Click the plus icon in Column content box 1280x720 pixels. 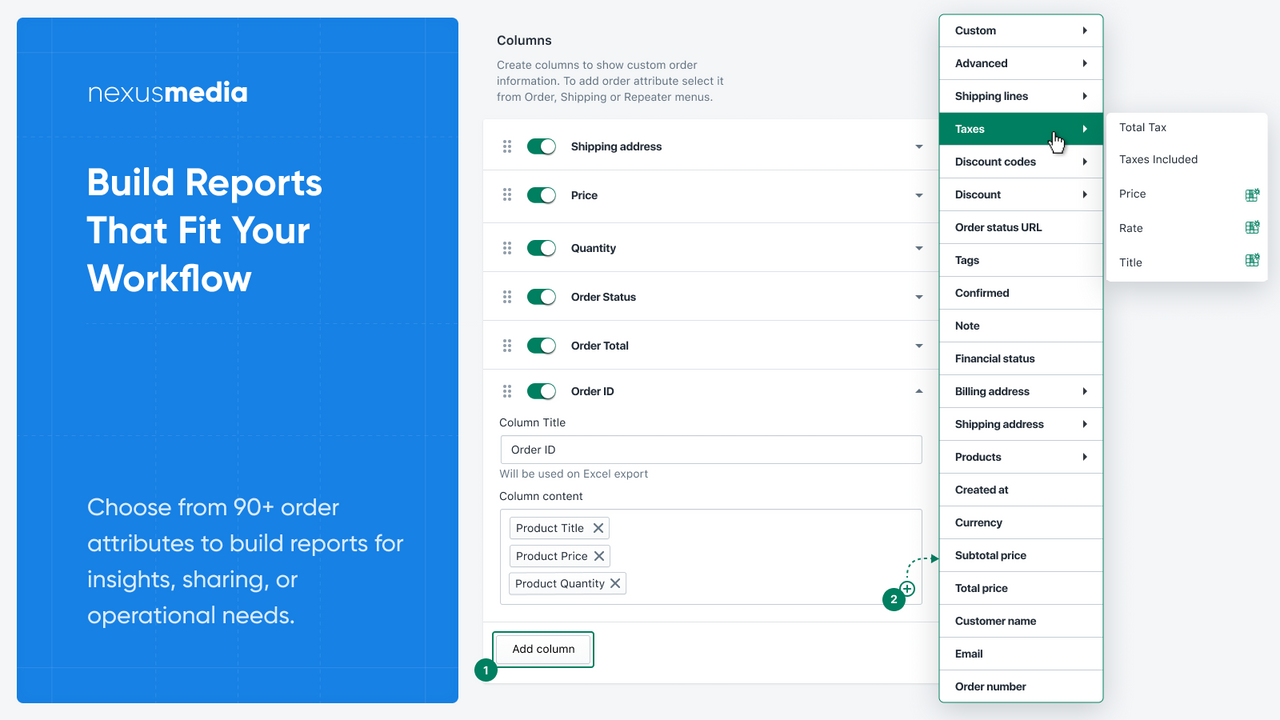908,589
